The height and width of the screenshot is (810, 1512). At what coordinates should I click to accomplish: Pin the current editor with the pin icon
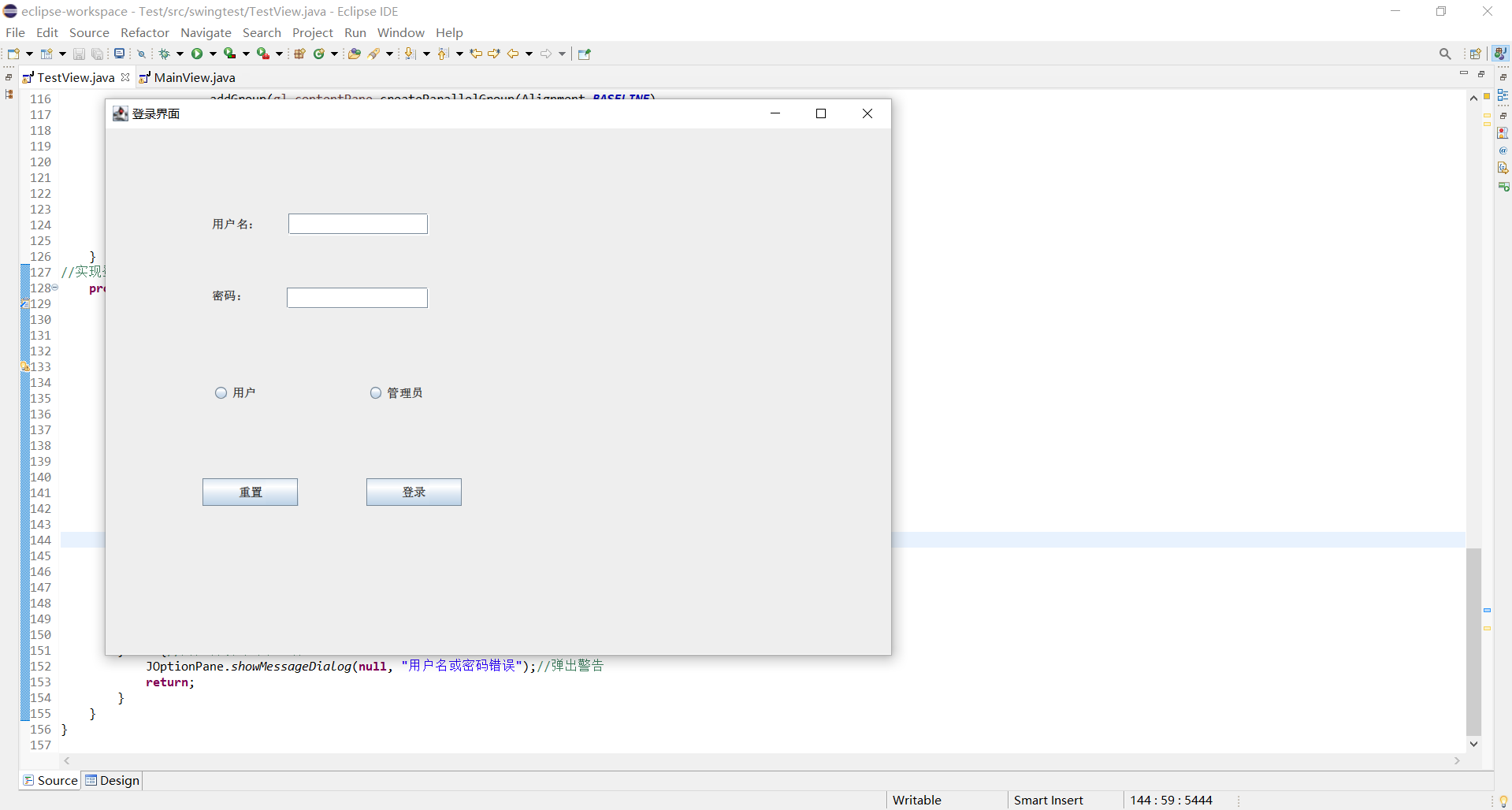coord(584,54)
